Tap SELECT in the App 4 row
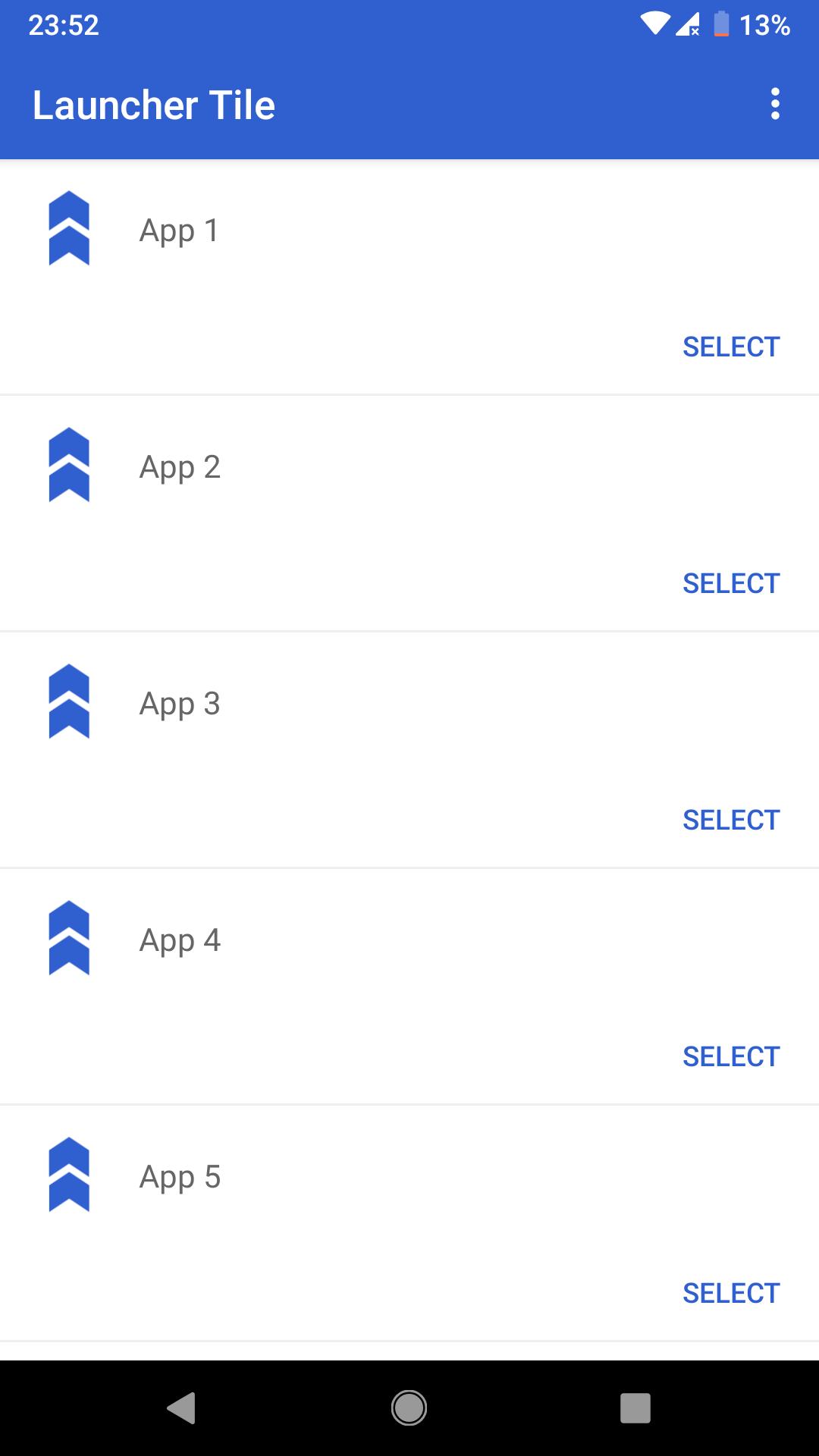Screen dimensions: 819x1456 coord(730,1056)
